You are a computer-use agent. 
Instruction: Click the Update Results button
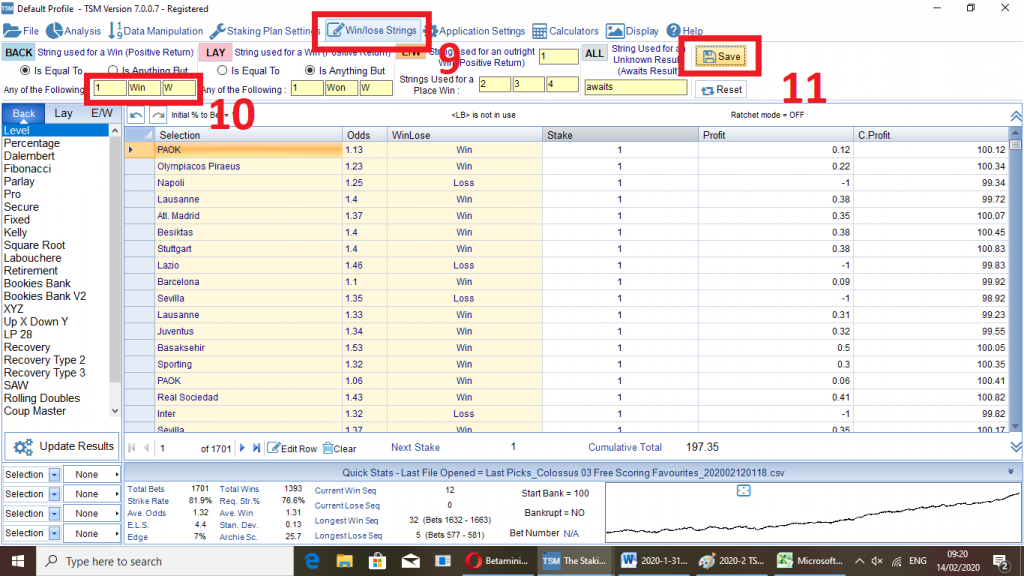click(62, 445)
